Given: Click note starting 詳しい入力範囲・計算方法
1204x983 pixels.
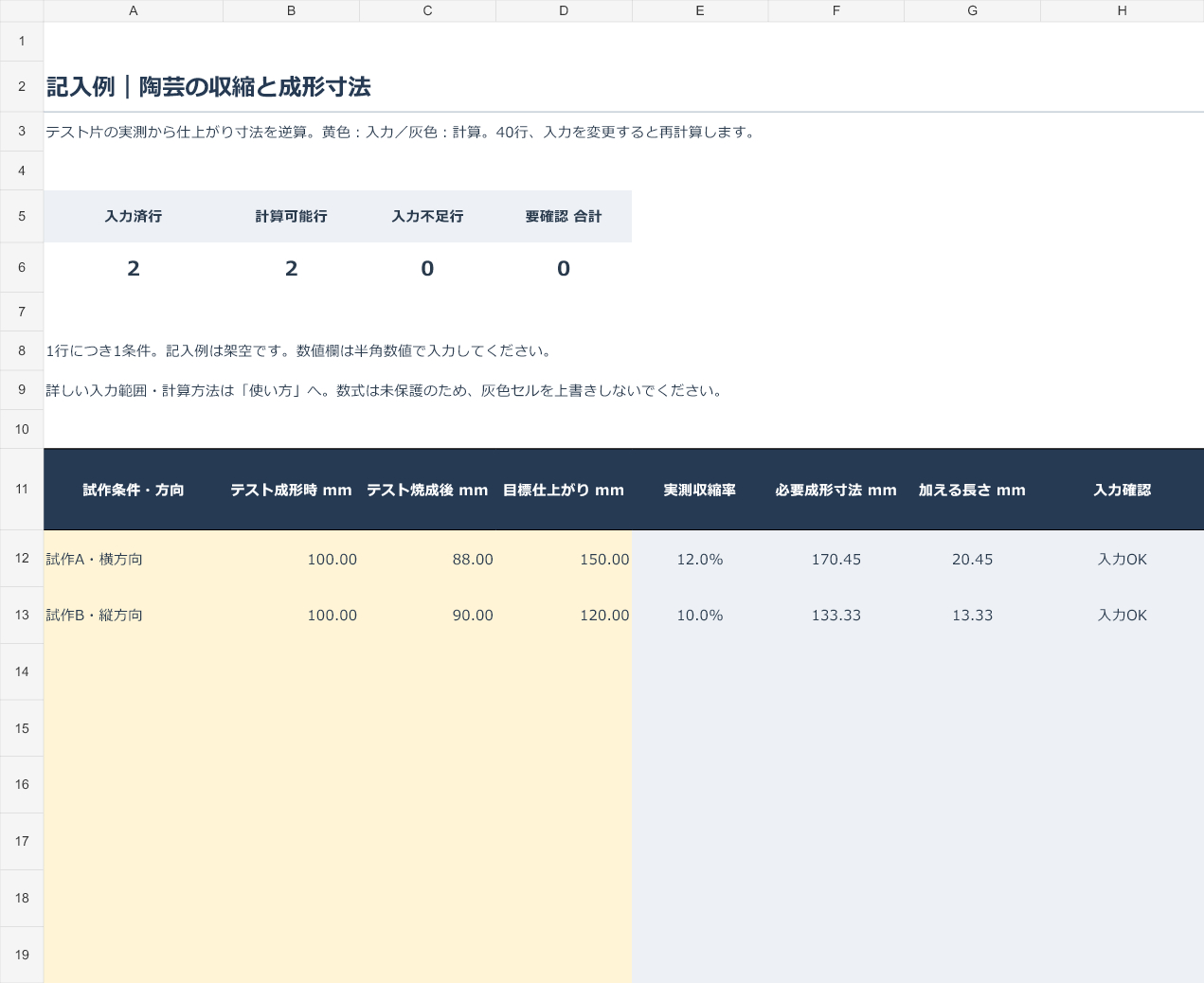Looking at the screenshot, I should pyautogui.click(x=386, y=390).
